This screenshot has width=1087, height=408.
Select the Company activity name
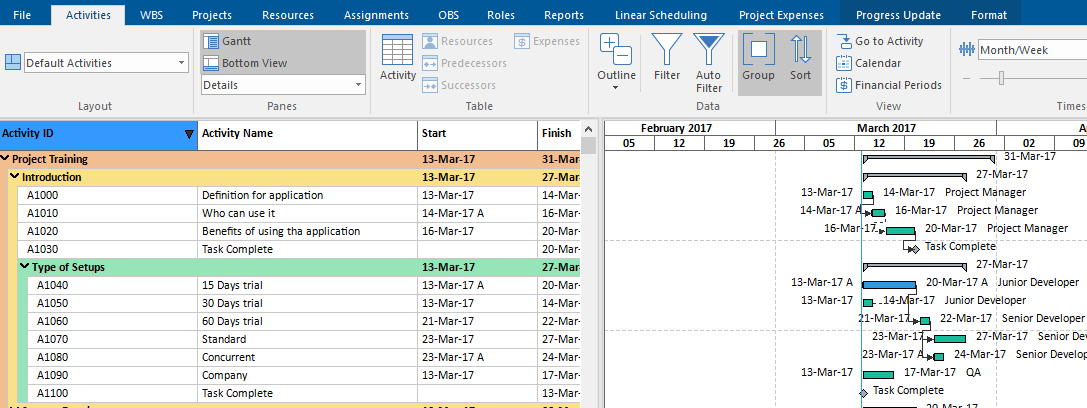[x=225, y=375]
